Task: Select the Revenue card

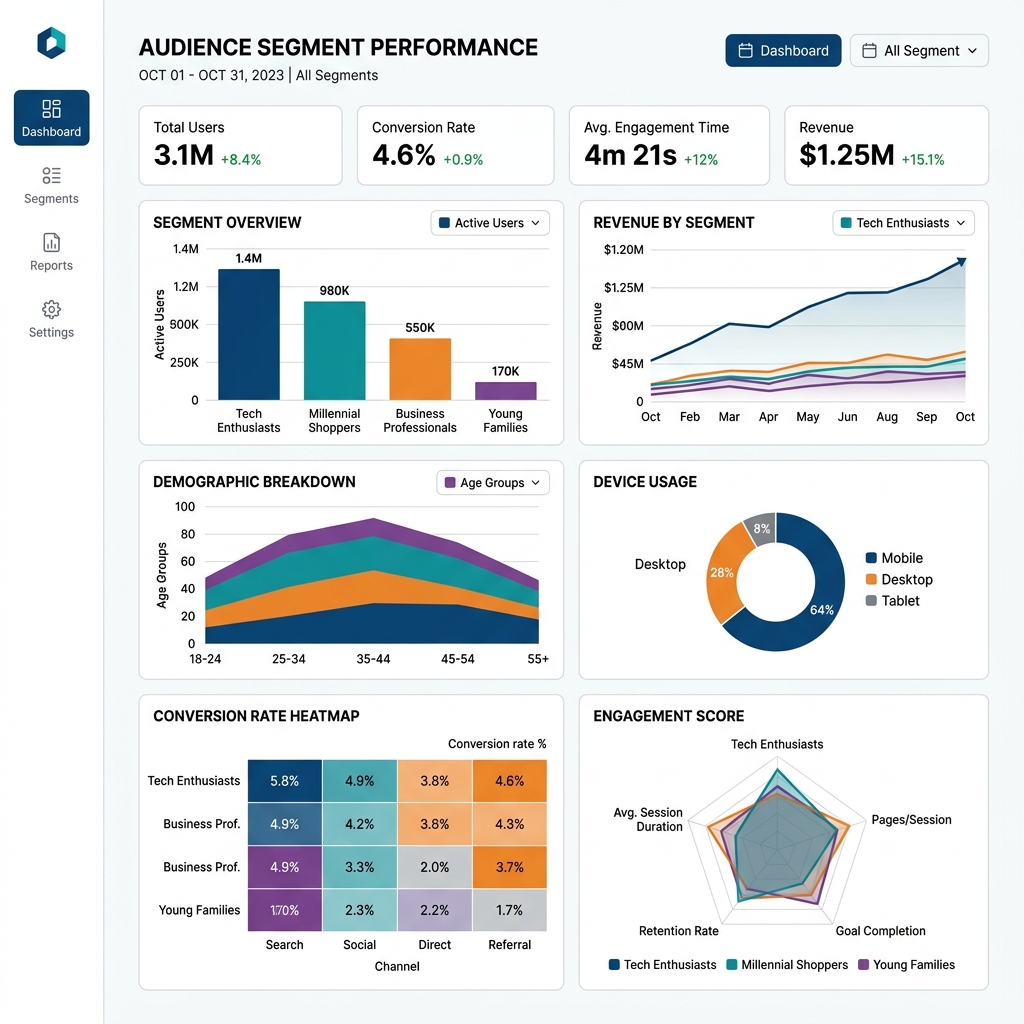Action: (x=886, y=145)
